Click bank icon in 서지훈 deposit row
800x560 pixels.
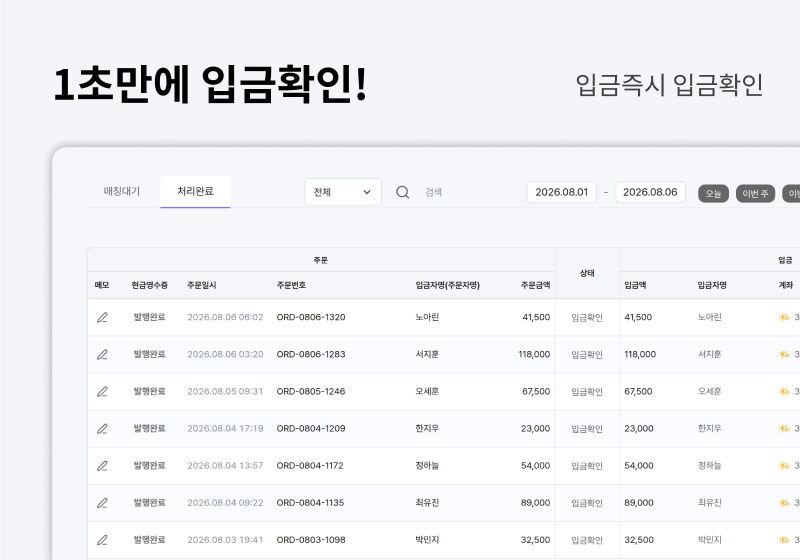[x=784, y=354]
